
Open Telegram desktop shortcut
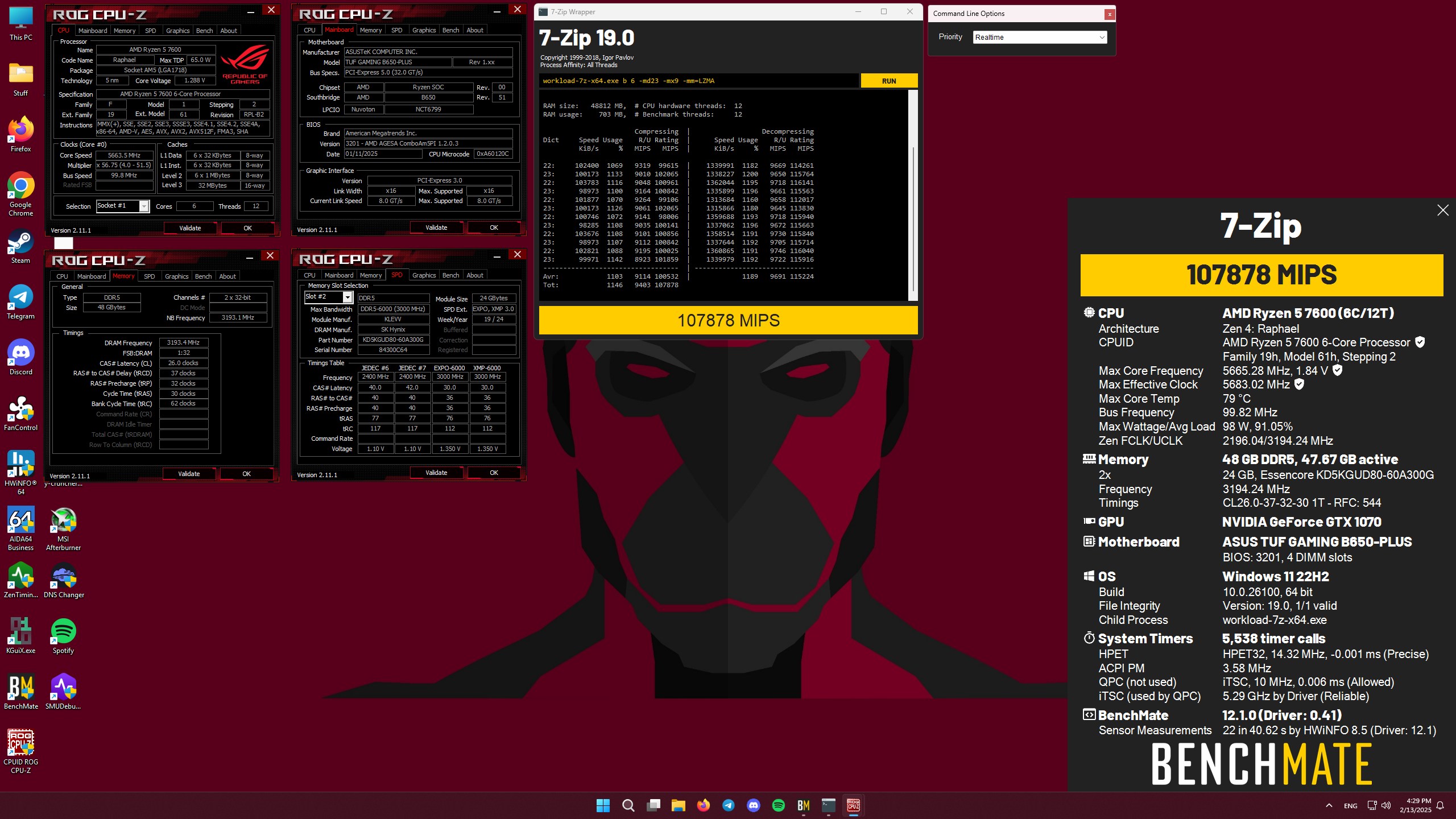(21, 303)
